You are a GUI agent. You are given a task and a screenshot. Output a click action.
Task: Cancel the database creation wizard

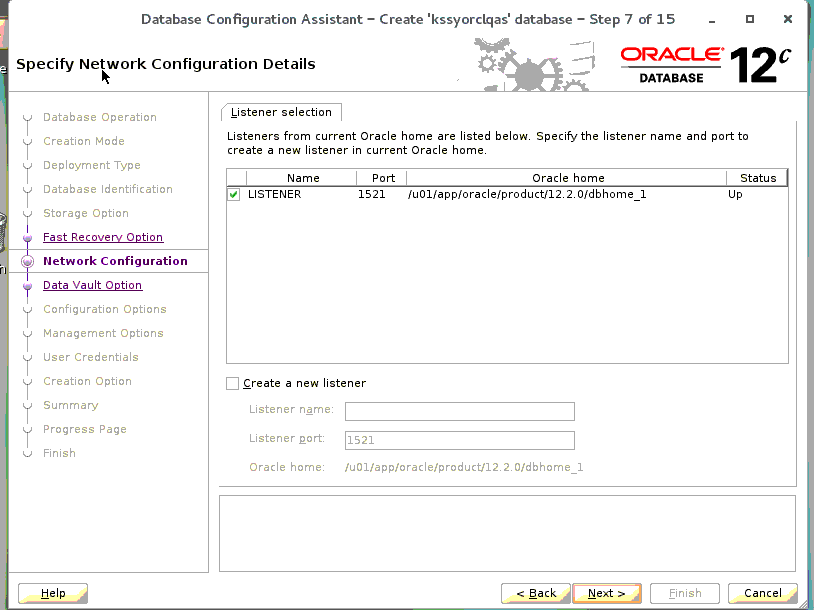pos(762,593)
